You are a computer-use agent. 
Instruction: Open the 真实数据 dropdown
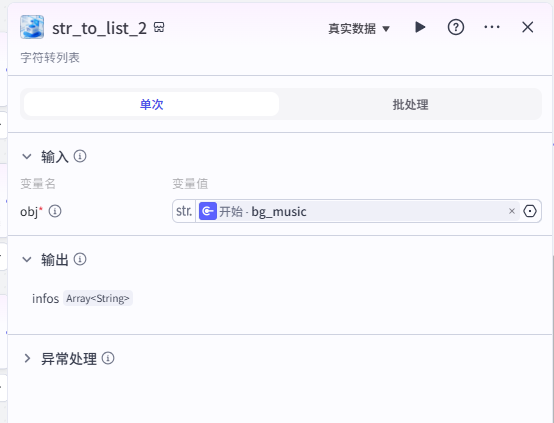(359, 29)
